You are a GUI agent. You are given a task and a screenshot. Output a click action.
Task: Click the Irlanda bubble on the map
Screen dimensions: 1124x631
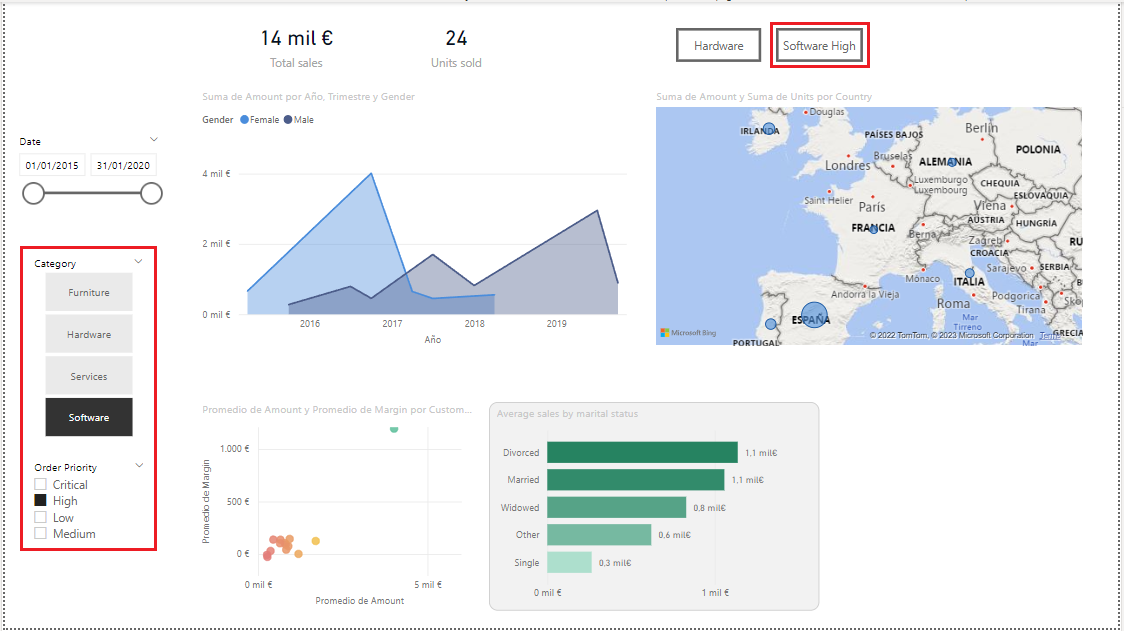click(x=768, y=129)
